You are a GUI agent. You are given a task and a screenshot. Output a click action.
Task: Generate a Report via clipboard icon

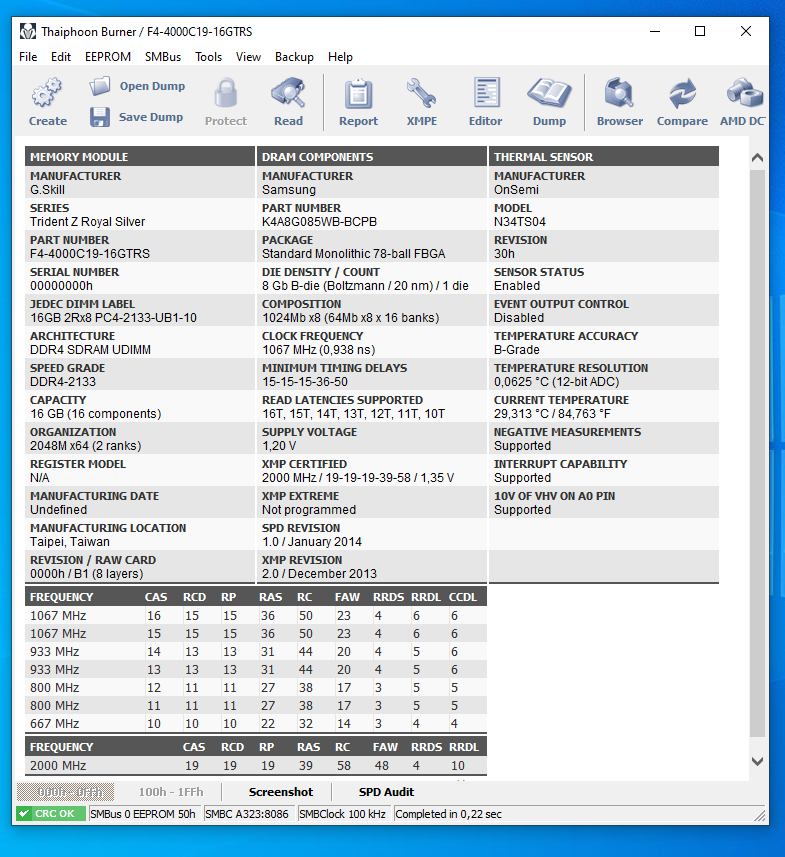pyautogui.click(x=358, y=93)
